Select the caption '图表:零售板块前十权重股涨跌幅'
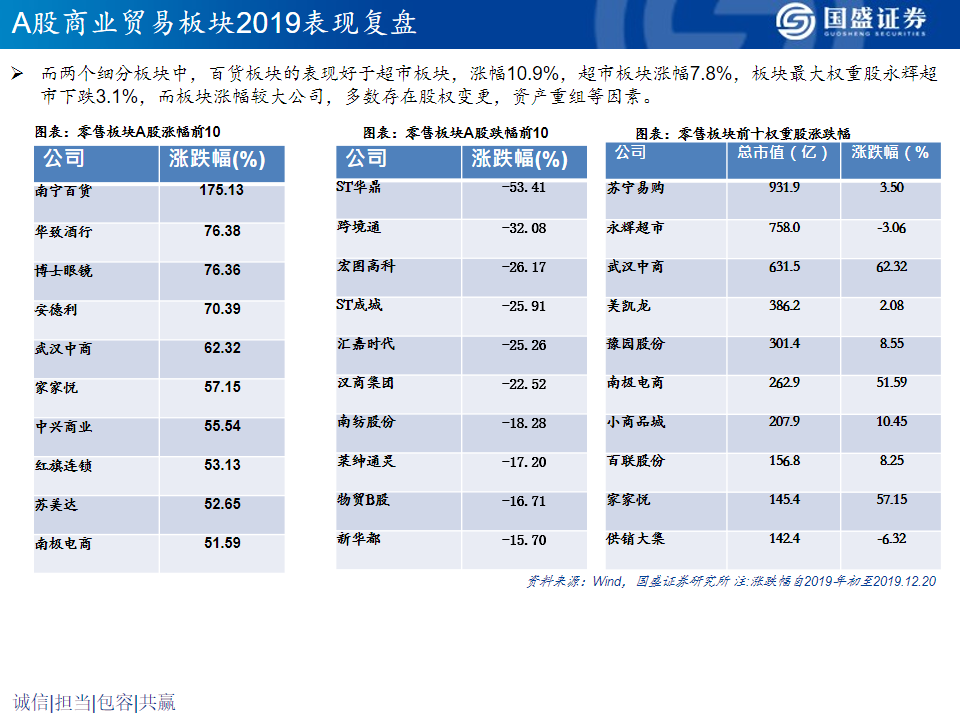960x720 pixels. tap(743, 133)
